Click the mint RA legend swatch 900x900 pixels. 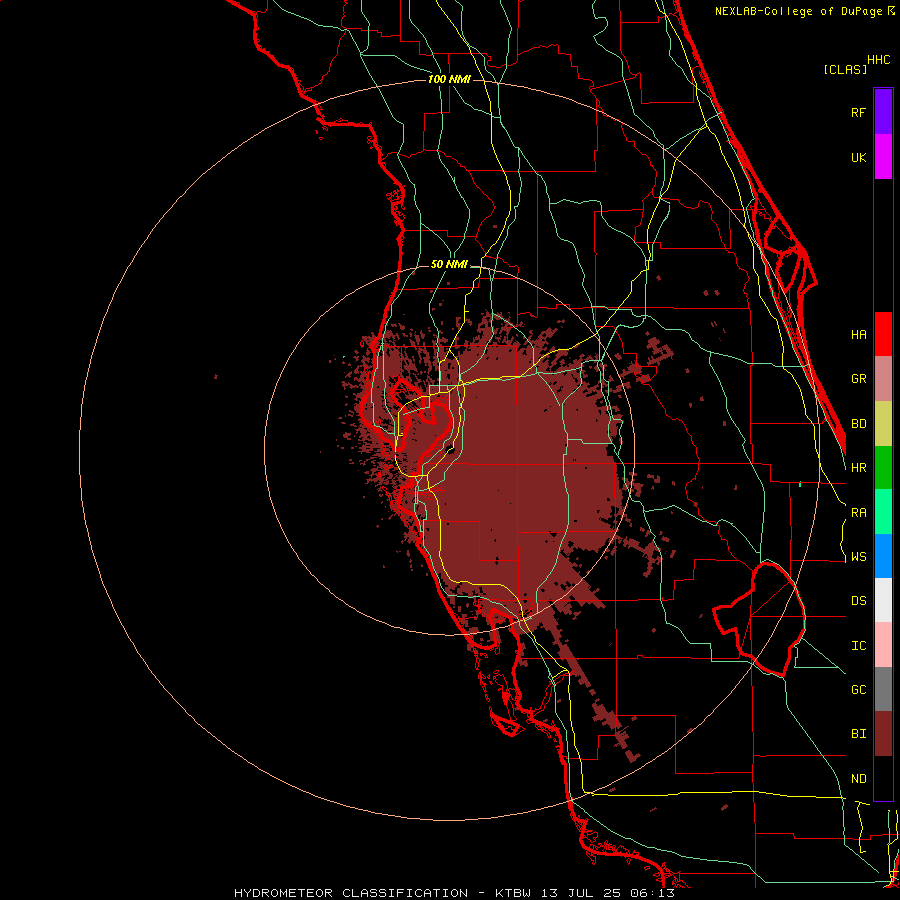pos(883,512)
